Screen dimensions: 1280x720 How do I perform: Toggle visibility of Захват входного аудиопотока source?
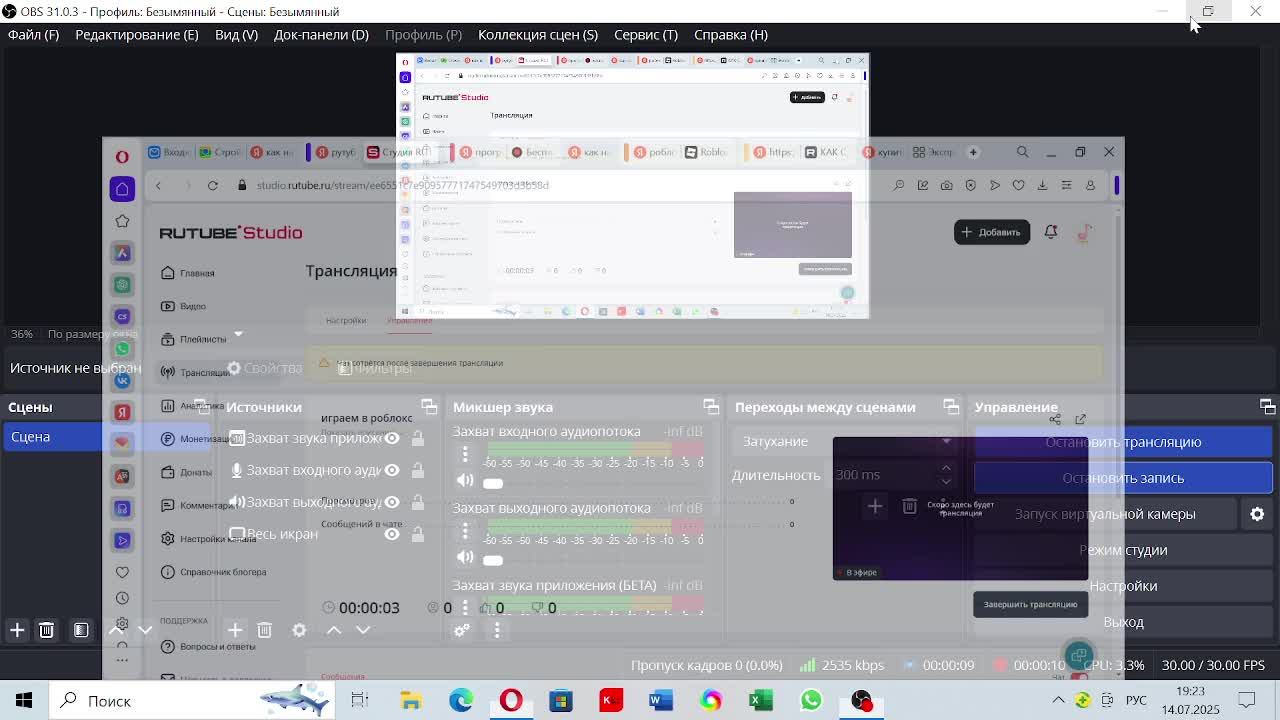[x=392, y=470]
